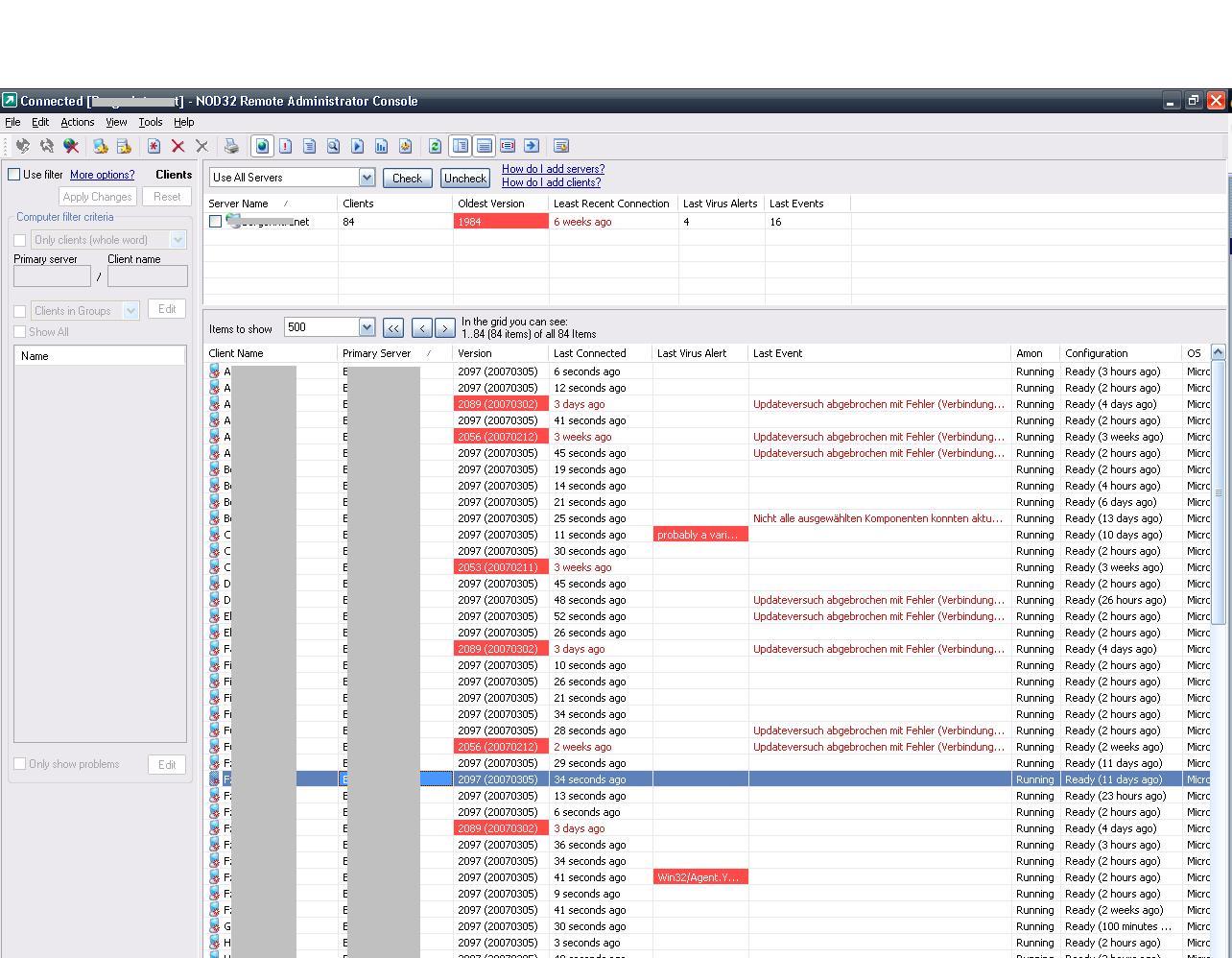Click the blue right-arrow toolbar icon

532,146
